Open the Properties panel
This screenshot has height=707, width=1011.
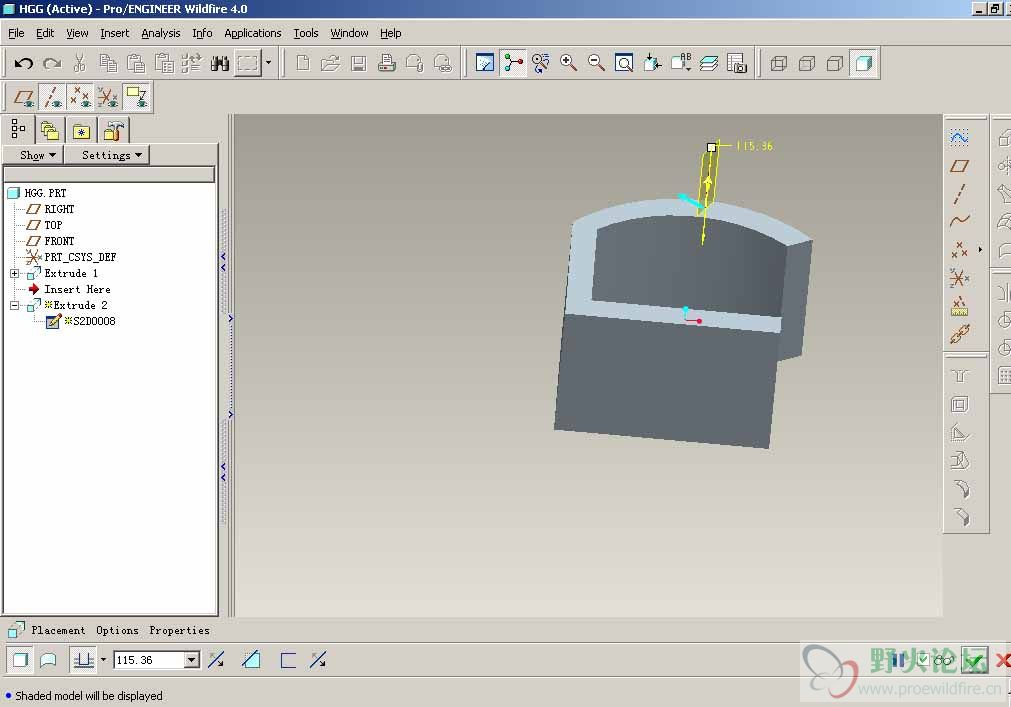[x=179, y=630]
